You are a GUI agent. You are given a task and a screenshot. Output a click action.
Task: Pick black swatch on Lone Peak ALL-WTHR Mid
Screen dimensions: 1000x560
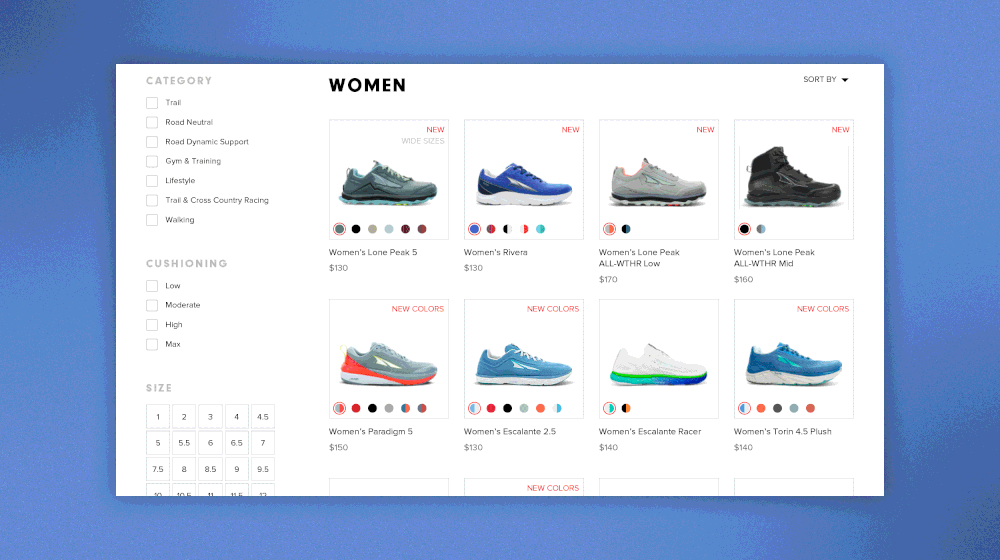point(744,229)
